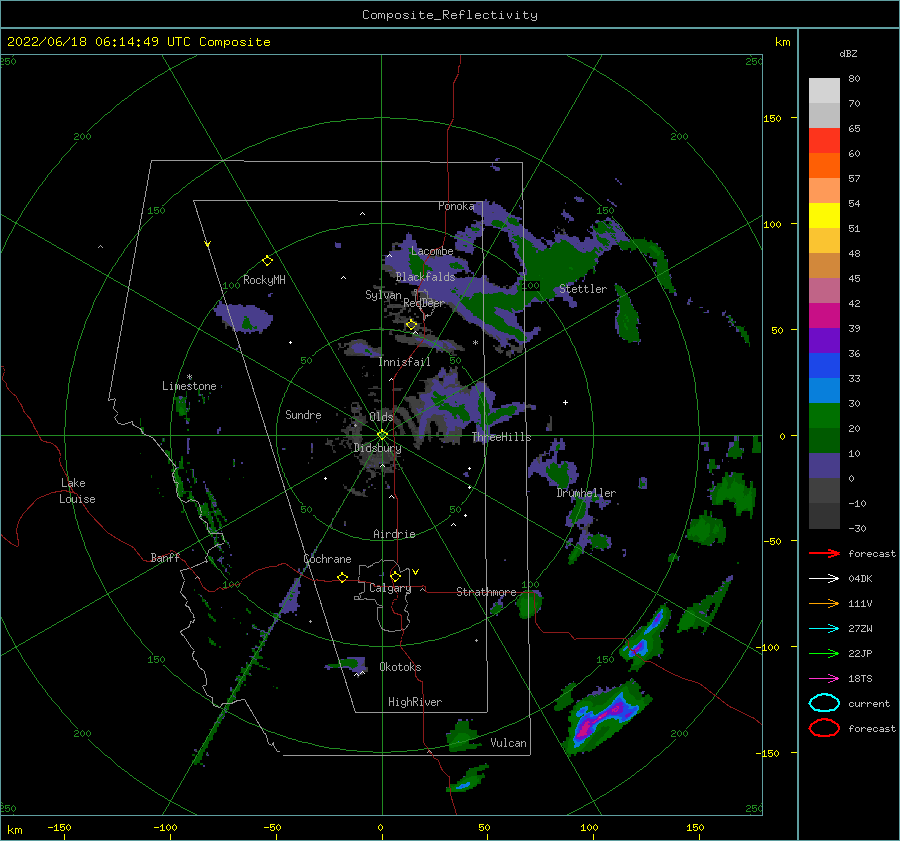Click the yellow diamond marker above Calgary label
The width and height of the screenshot is (900, 841).
click(x=395, y=576)
